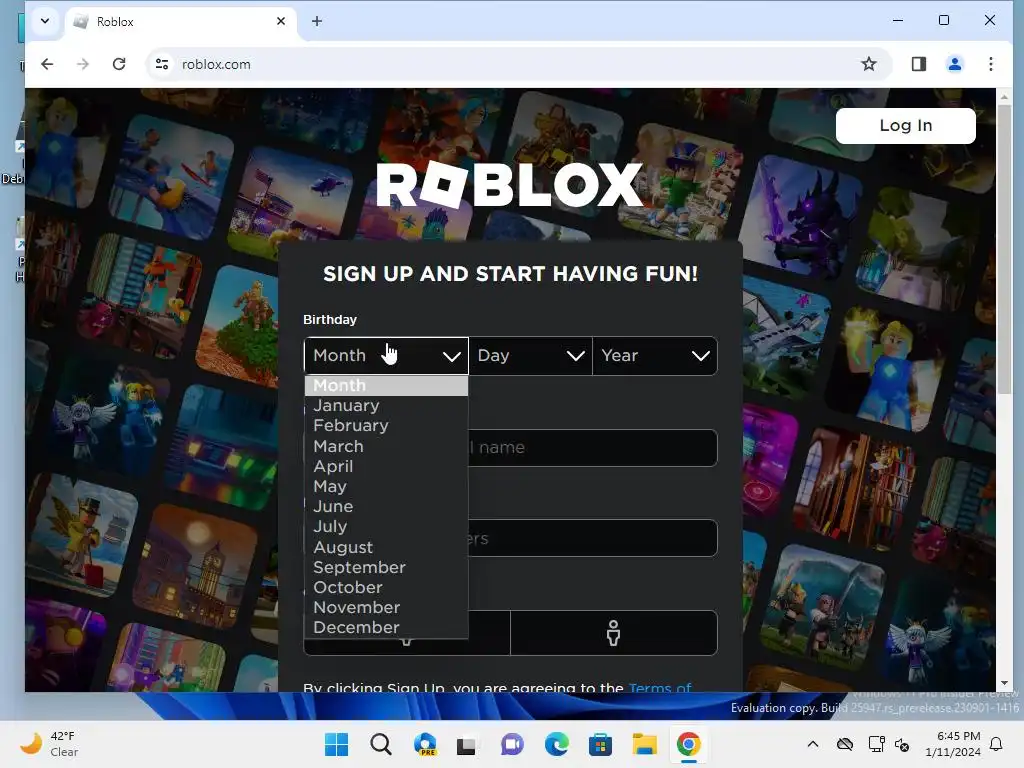Open Chrome three-dot menu
The width and height of the screenshot is (1024, 768).
point(991,64)
